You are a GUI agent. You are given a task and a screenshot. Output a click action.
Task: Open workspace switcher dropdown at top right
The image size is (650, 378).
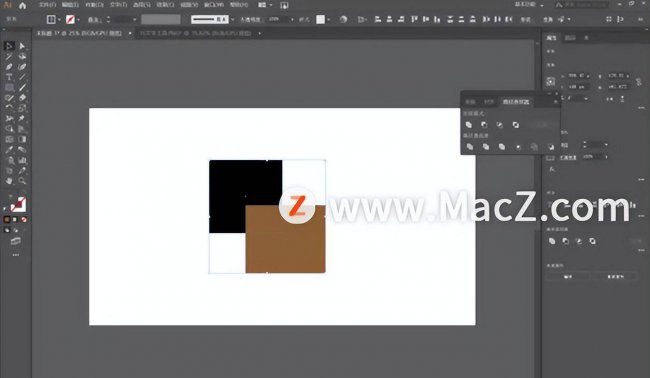529,5
